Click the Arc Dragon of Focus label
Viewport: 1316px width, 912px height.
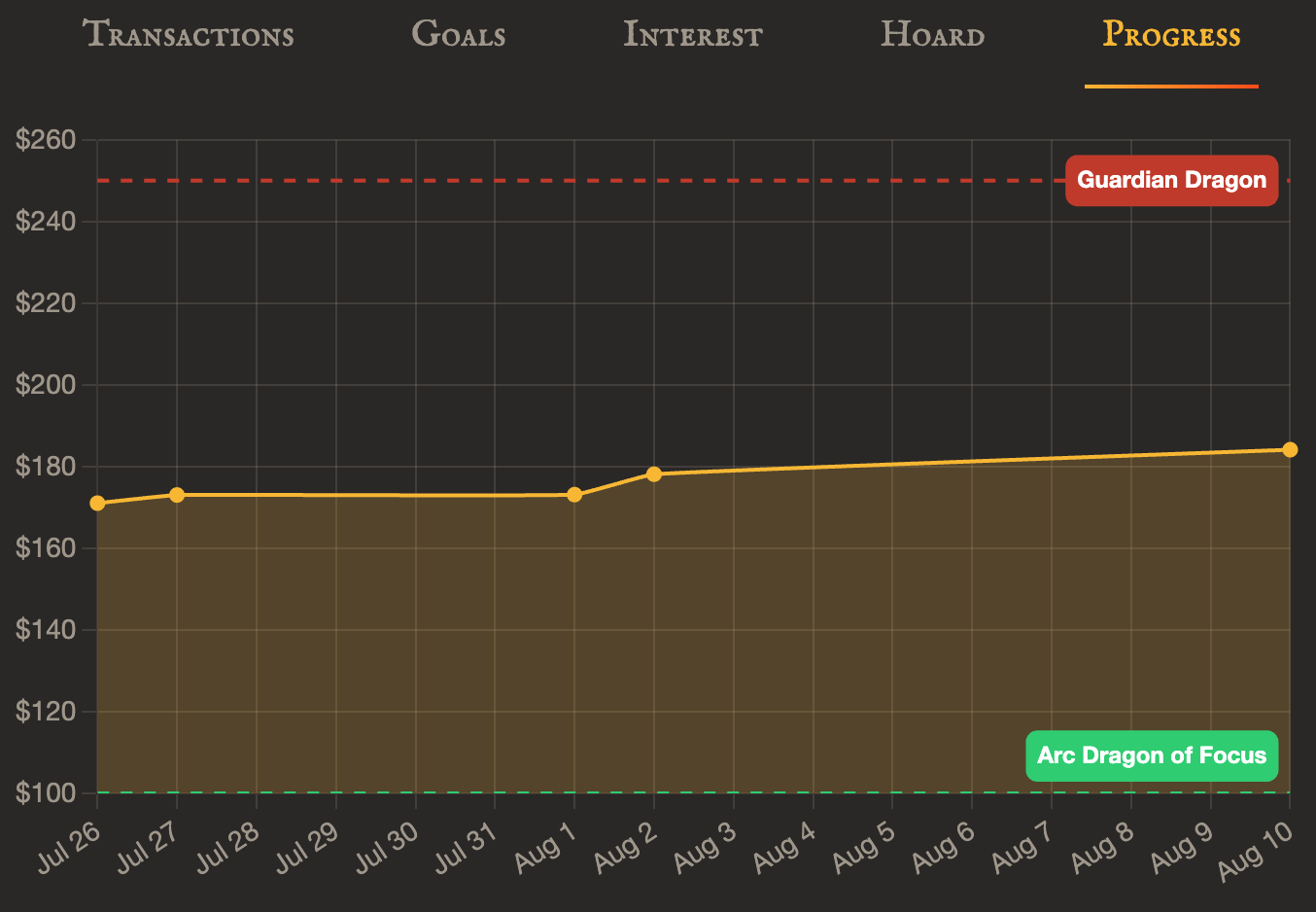1152,755
